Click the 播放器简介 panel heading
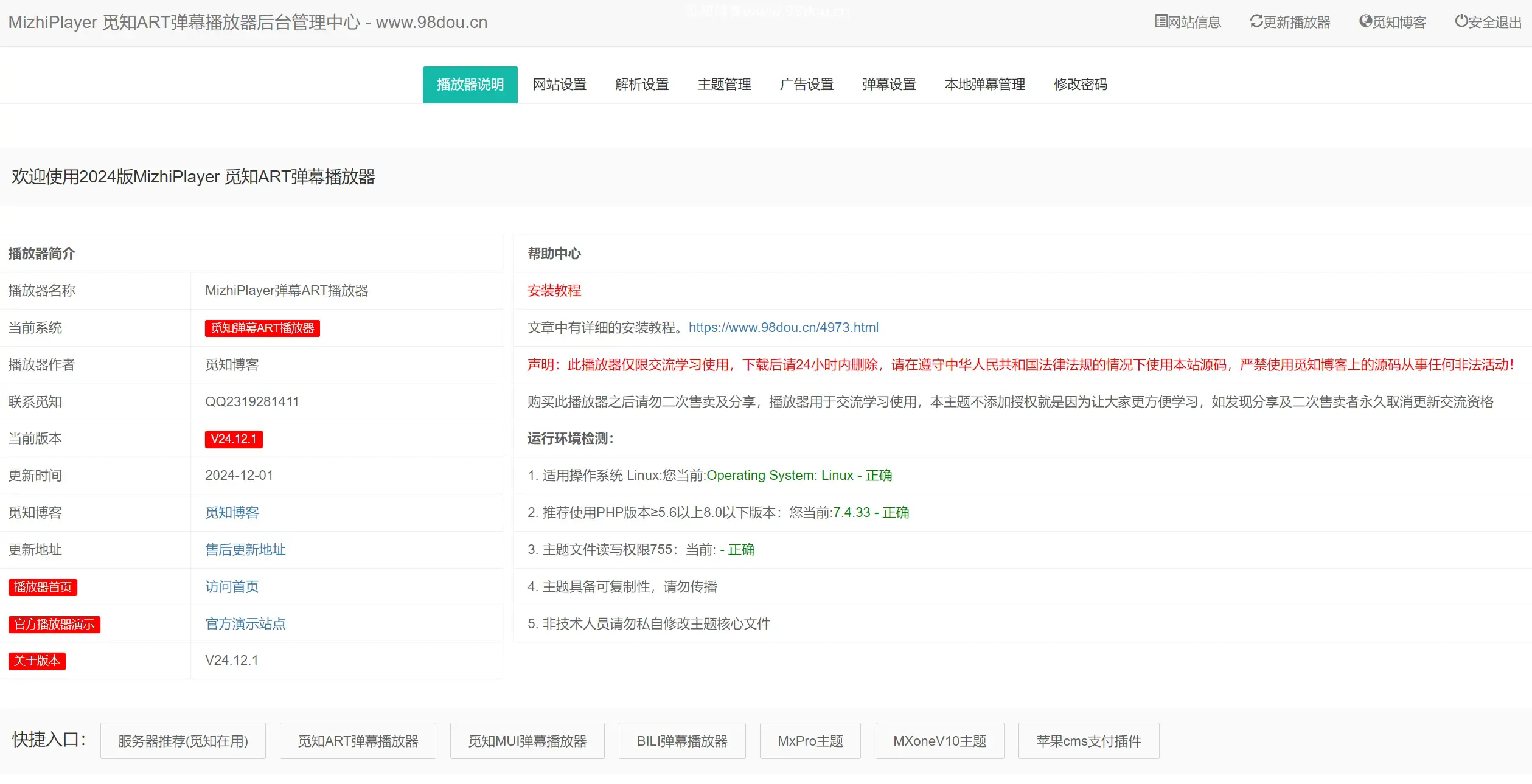This screenshot has height=784, width=1532. point(41,254)
